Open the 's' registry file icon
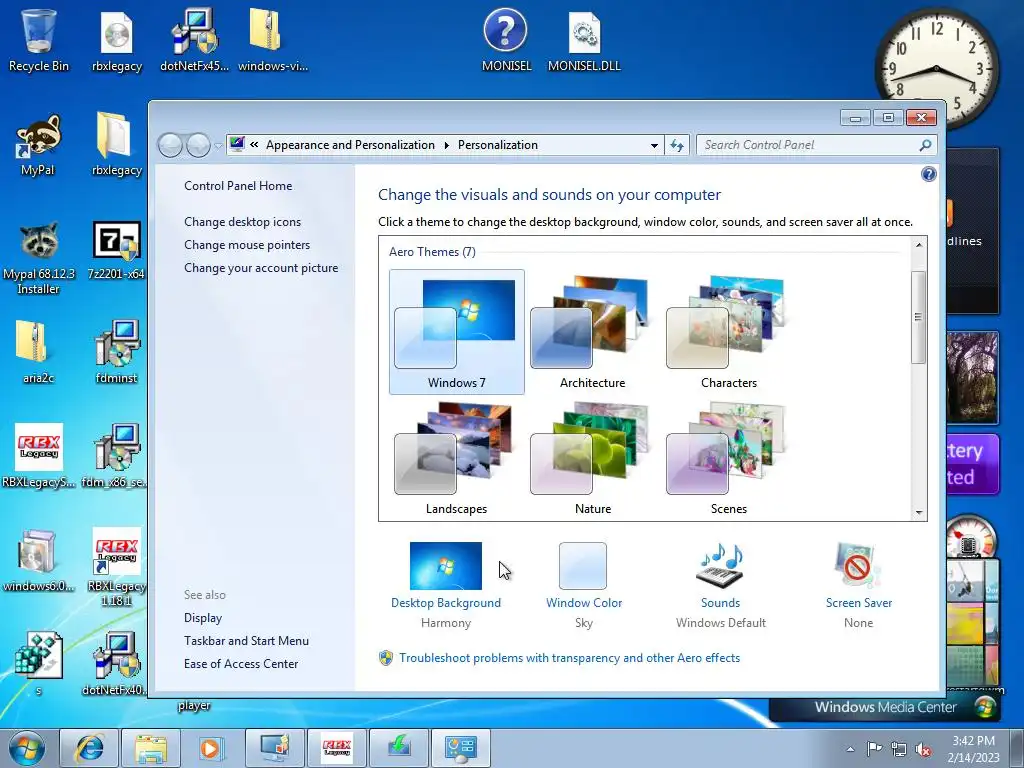The height and width of the screenshot is (768, 1024). (39, 664)
